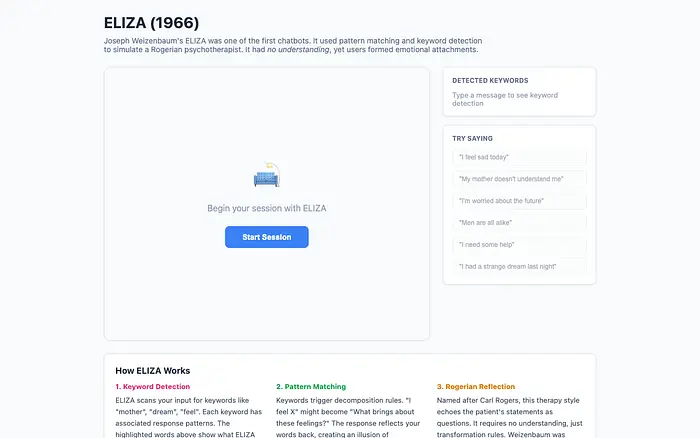
Task: Click the "Begin your session with ELIZA" text
Action: tap(266, 208)
